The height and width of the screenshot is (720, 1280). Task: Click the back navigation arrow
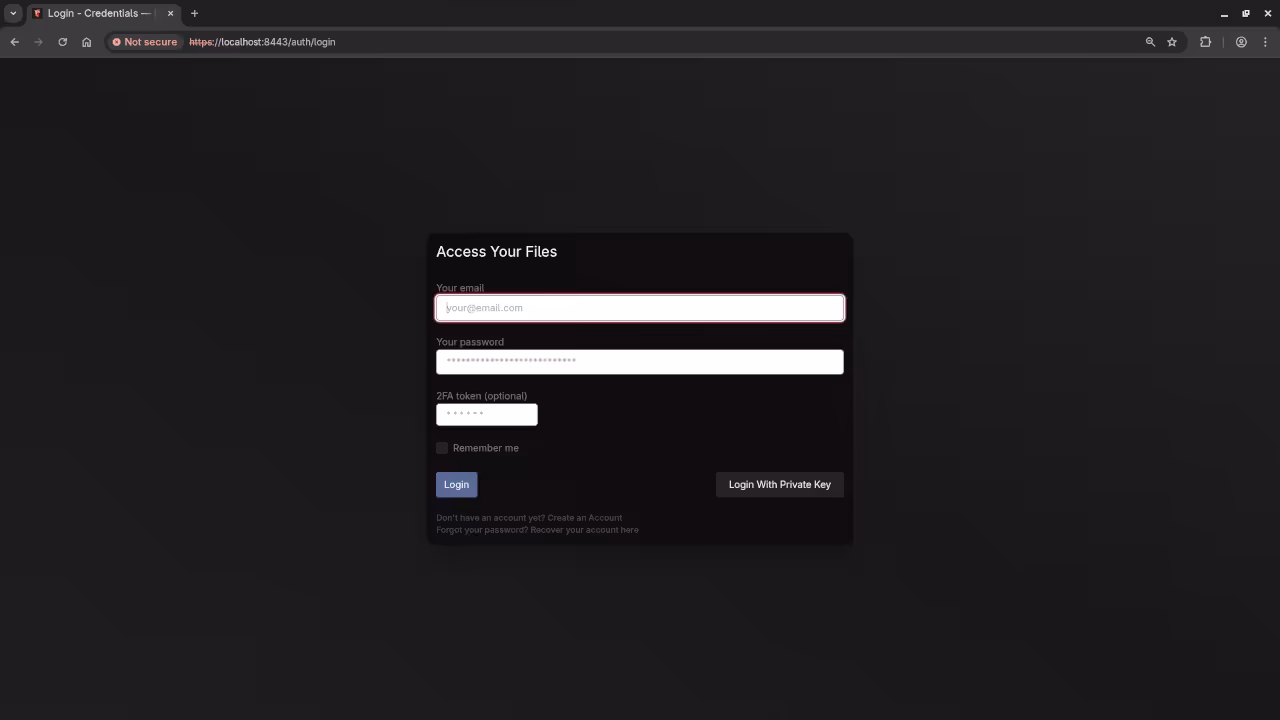click(14, 42)
